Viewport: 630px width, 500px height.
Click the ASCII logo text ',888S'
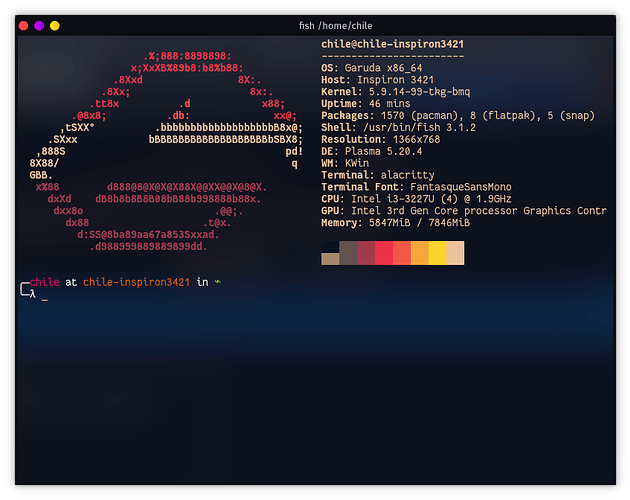click(x=50, y=152)
